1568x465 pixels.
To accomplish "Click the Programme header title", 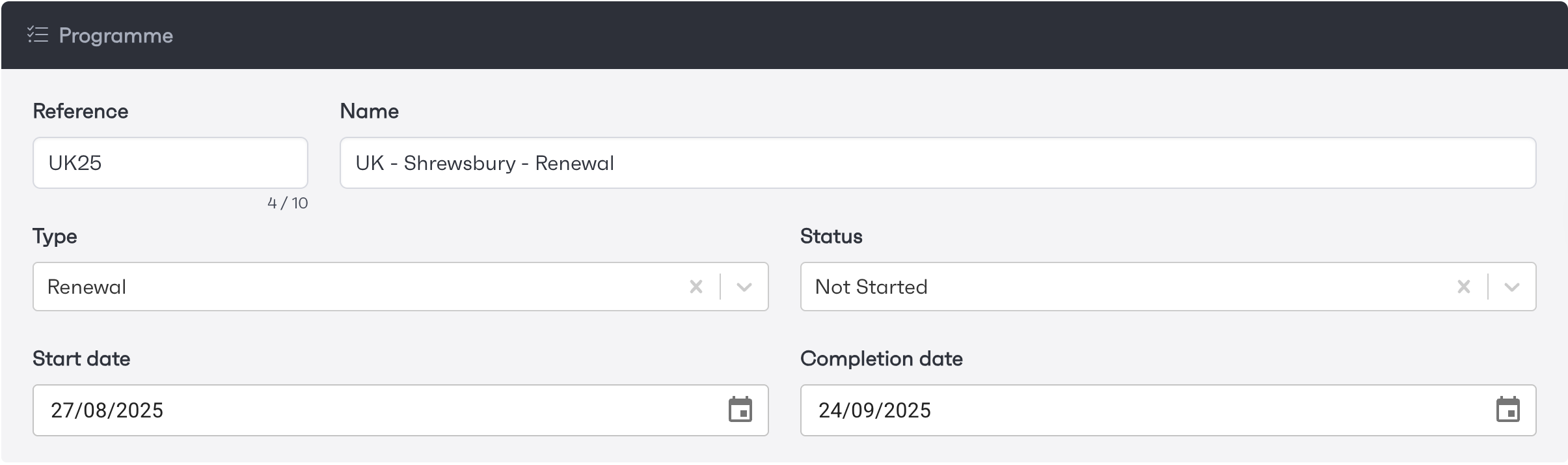I will [x=116, y=35].
